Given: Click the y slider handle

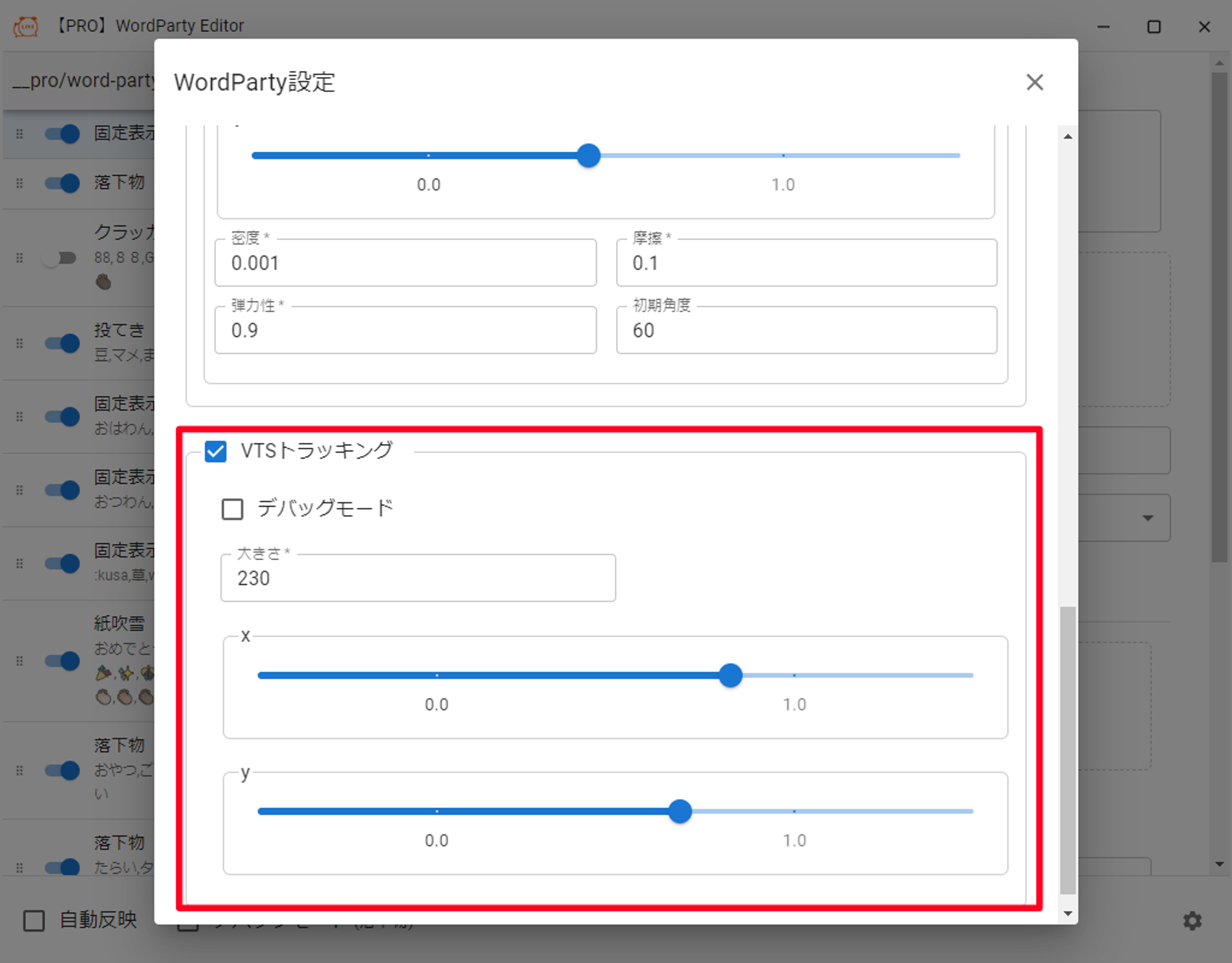Looking at the screenshot, I should 680,811.
